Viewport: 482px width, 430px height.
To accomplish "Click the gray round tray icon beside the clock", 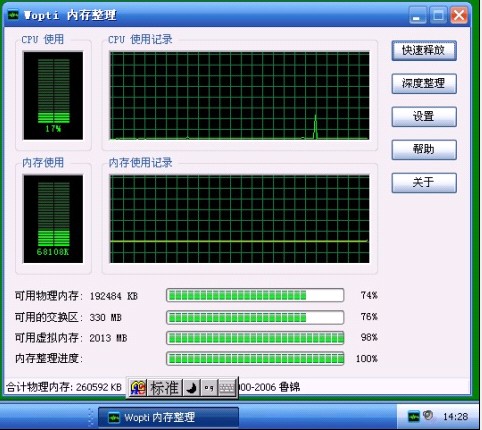I will coord(428,415).
